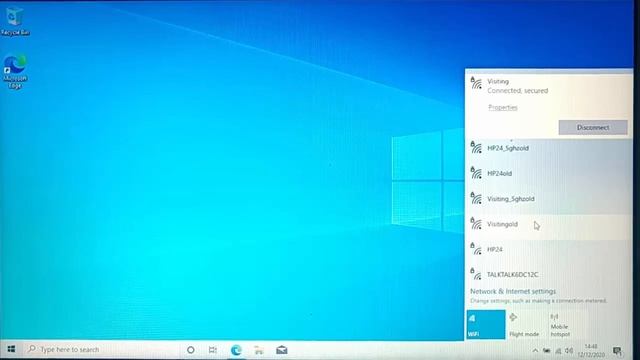This screenshot has width=640, height=360.
Task: Click Wi-Fi signal icon beside TALKTALK6DC12C
Action: pyautogui.click(x=476, y=274)
